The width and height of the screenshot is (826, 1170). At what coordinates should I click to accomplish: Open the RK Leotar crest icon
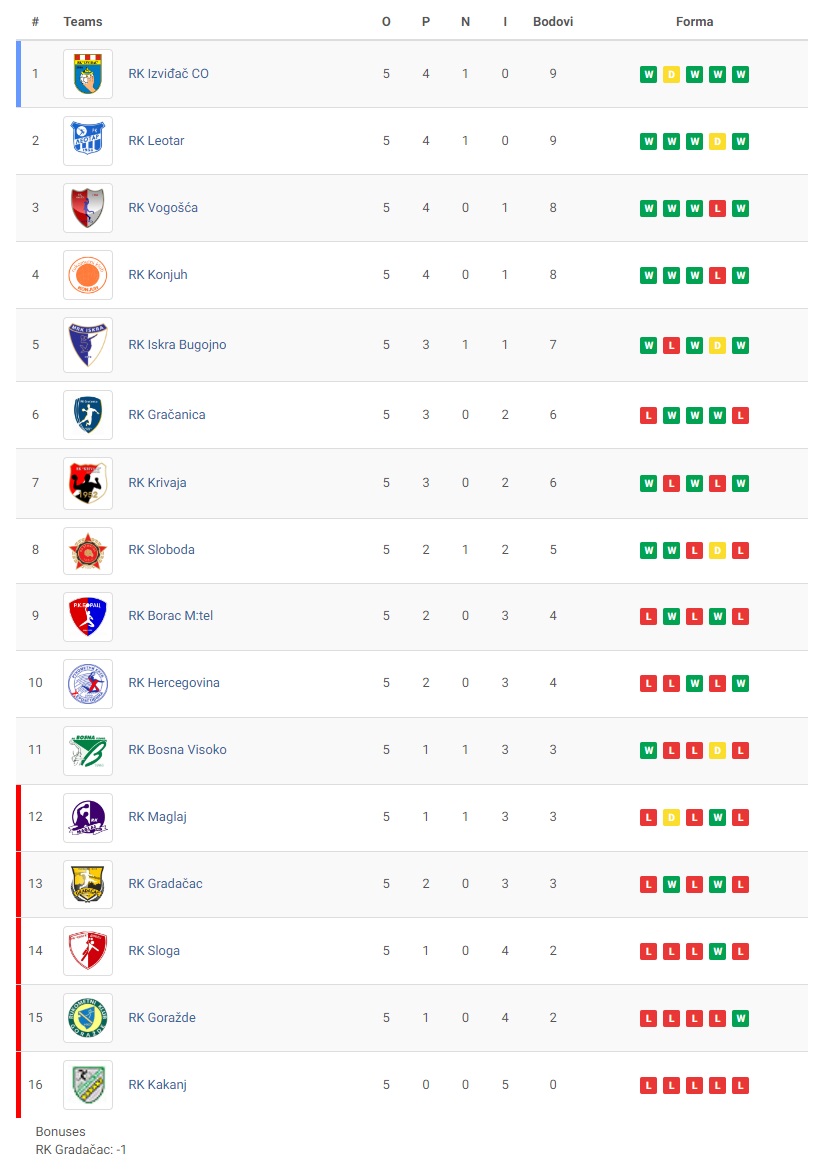tap(88, 141)
